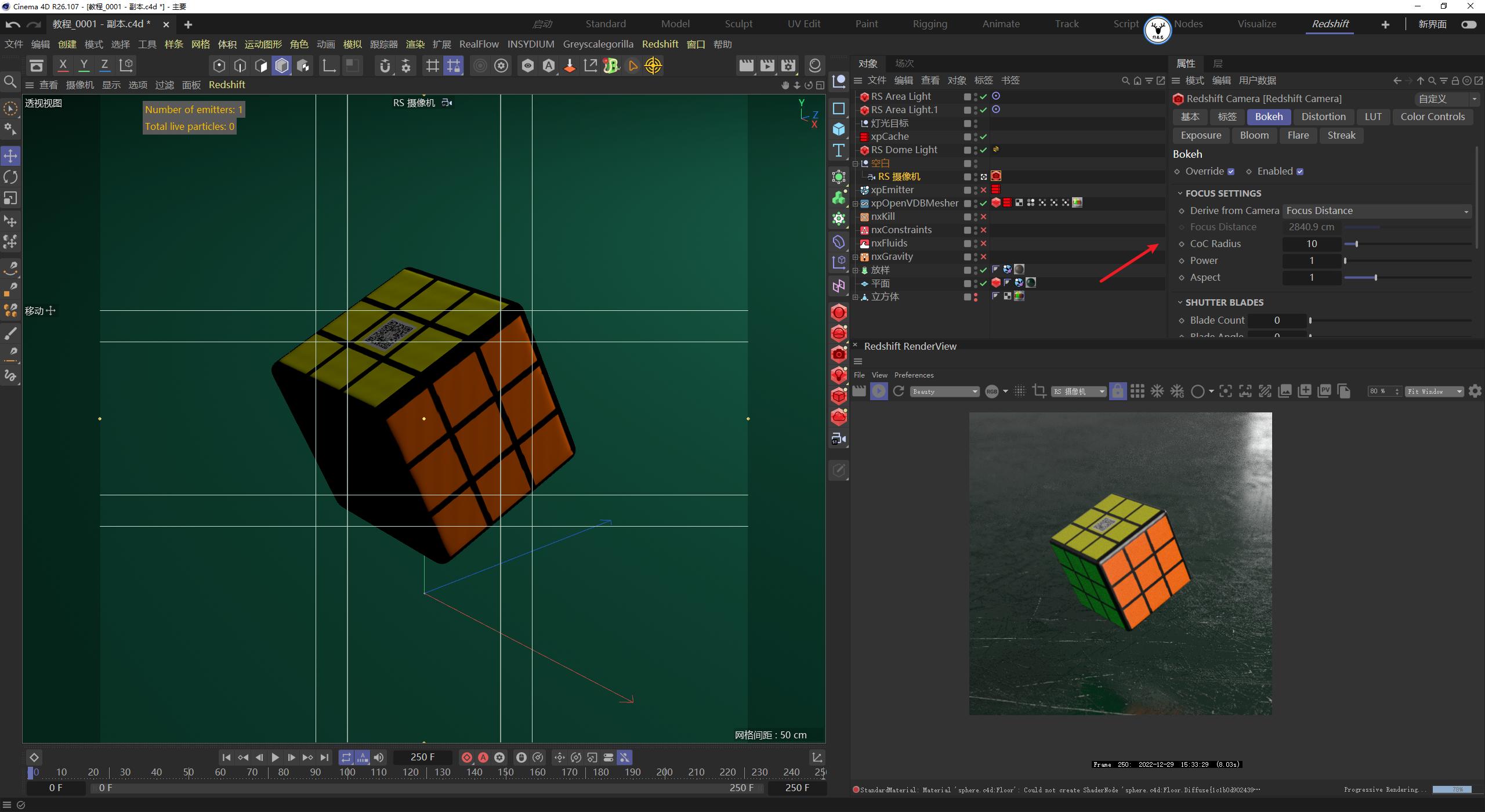Select the Rotate tool in the left toolbar
The image size is (1485, 812).
point(10,176)
